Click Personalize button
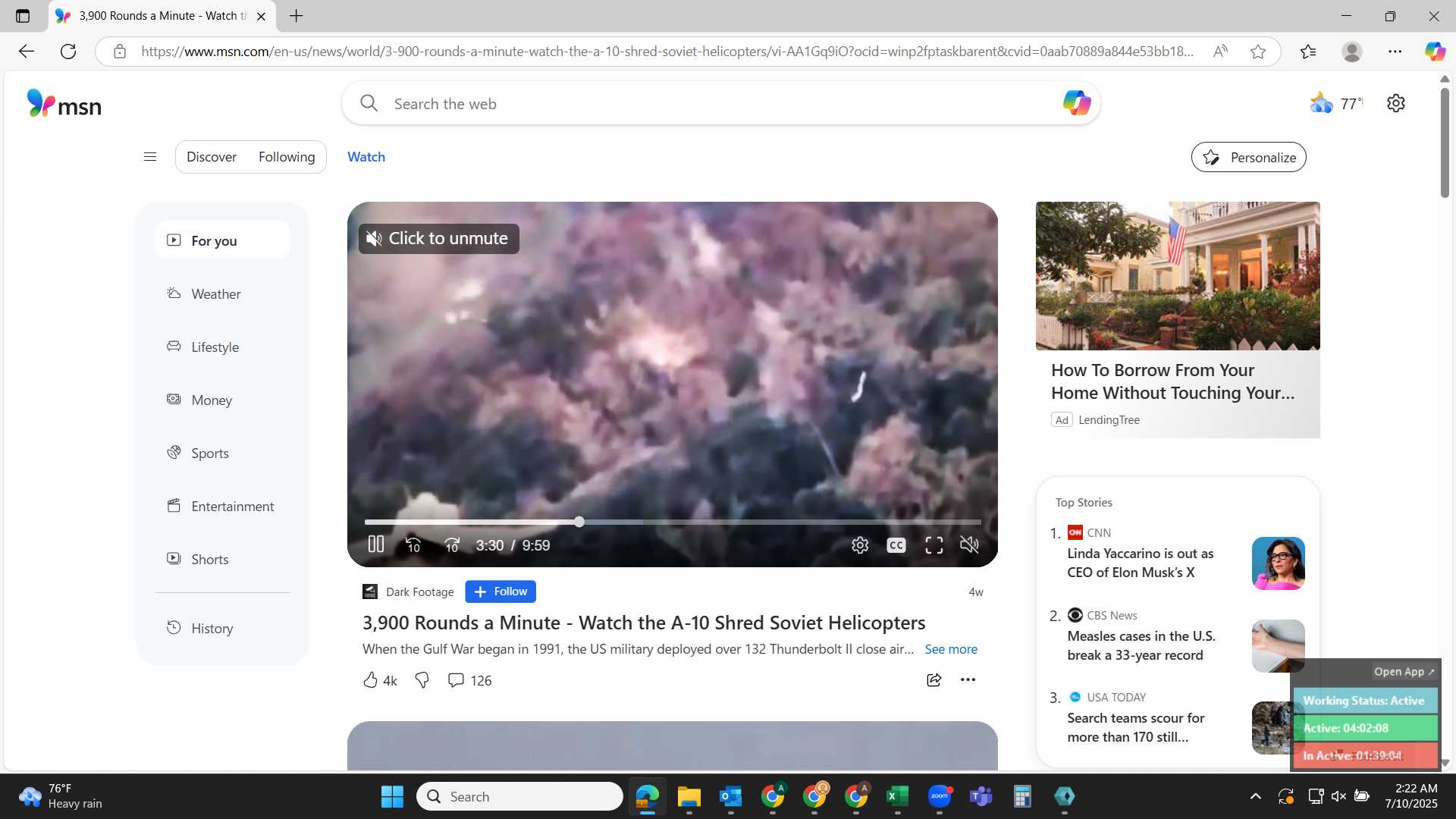 1248,157
